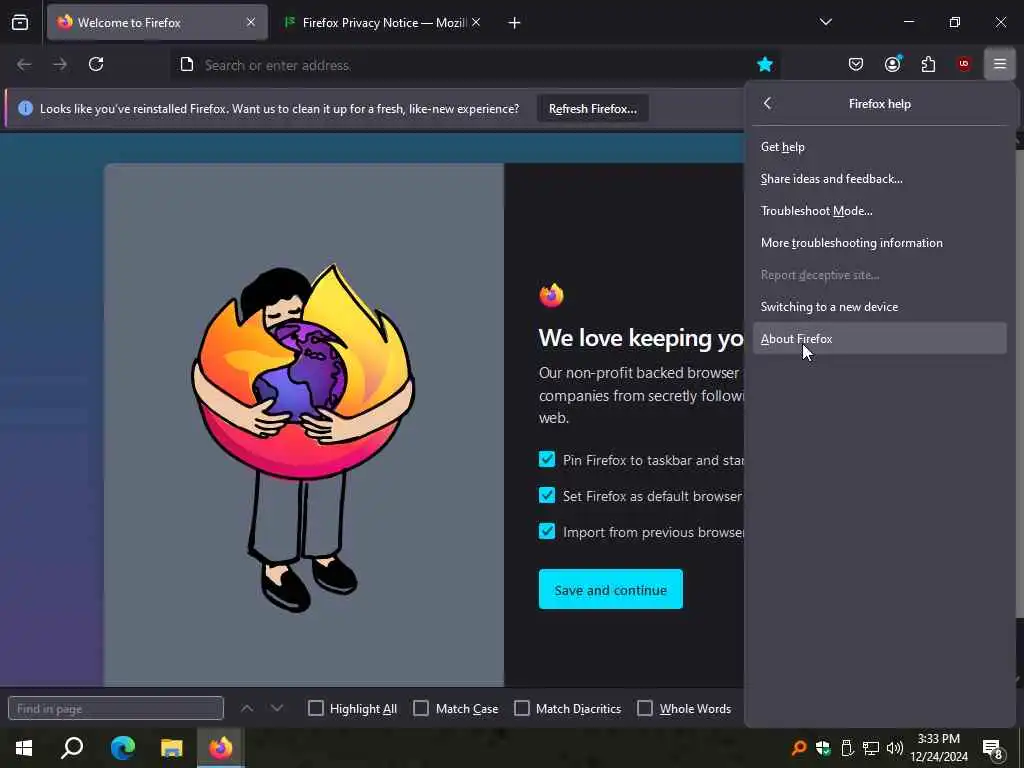Select Get help menu item

(x=880, y=147)
